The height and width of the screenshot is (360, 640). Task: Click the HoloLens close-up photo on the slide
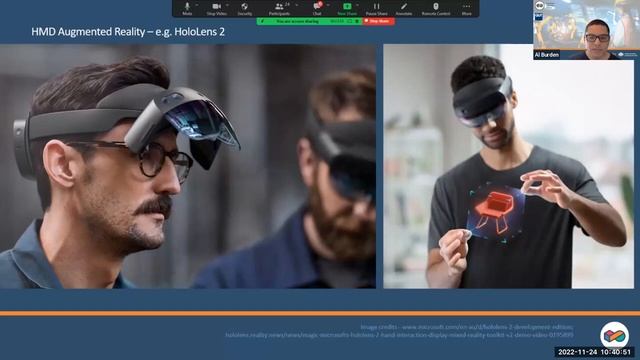click(188, 167)
